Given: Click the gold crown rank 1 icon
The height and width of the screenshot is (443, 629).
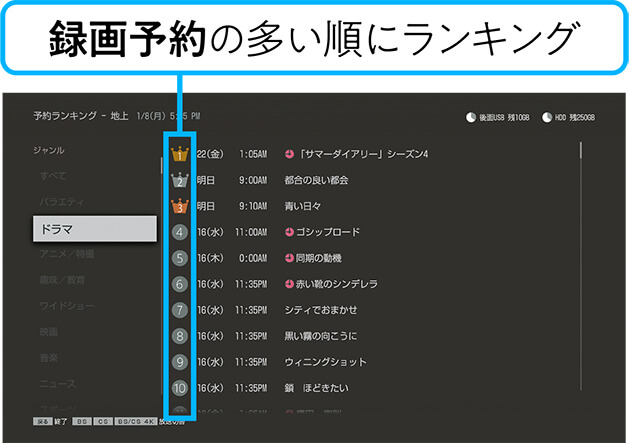Looking at the screenshot, I should pos(180,154).
